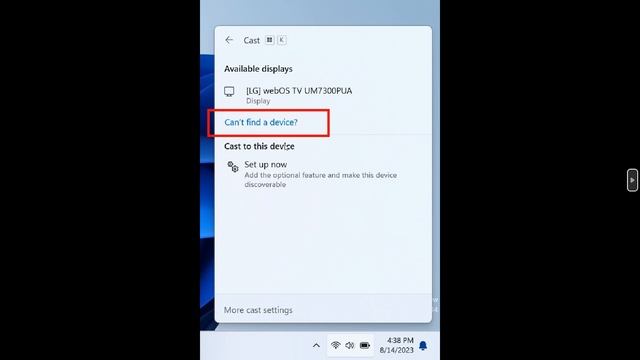The width and height of the screenshot is (640, 360).
Task: Open the Wi-Fi network icon in system tray
Action: pyautogui.click(x=336, y=345)
